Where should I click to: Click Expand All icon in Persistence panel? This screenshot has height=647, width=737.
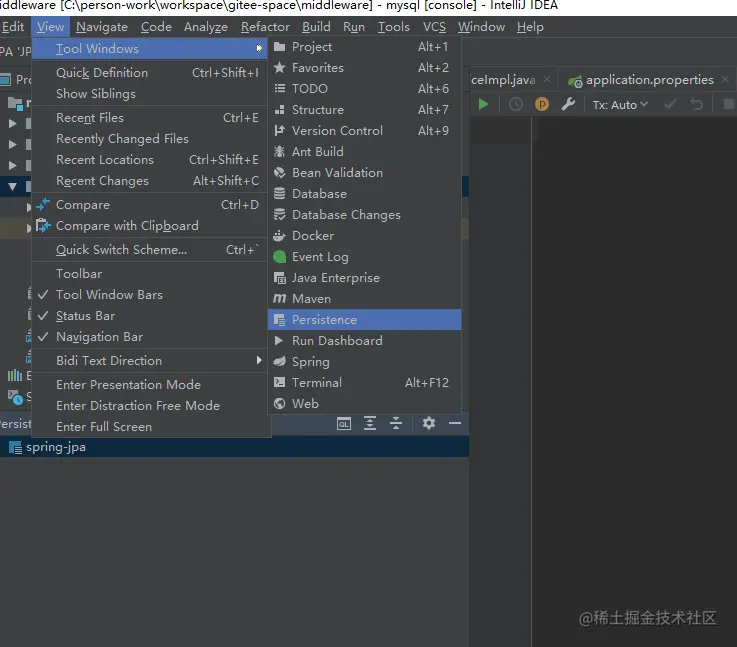pos(370,423)
